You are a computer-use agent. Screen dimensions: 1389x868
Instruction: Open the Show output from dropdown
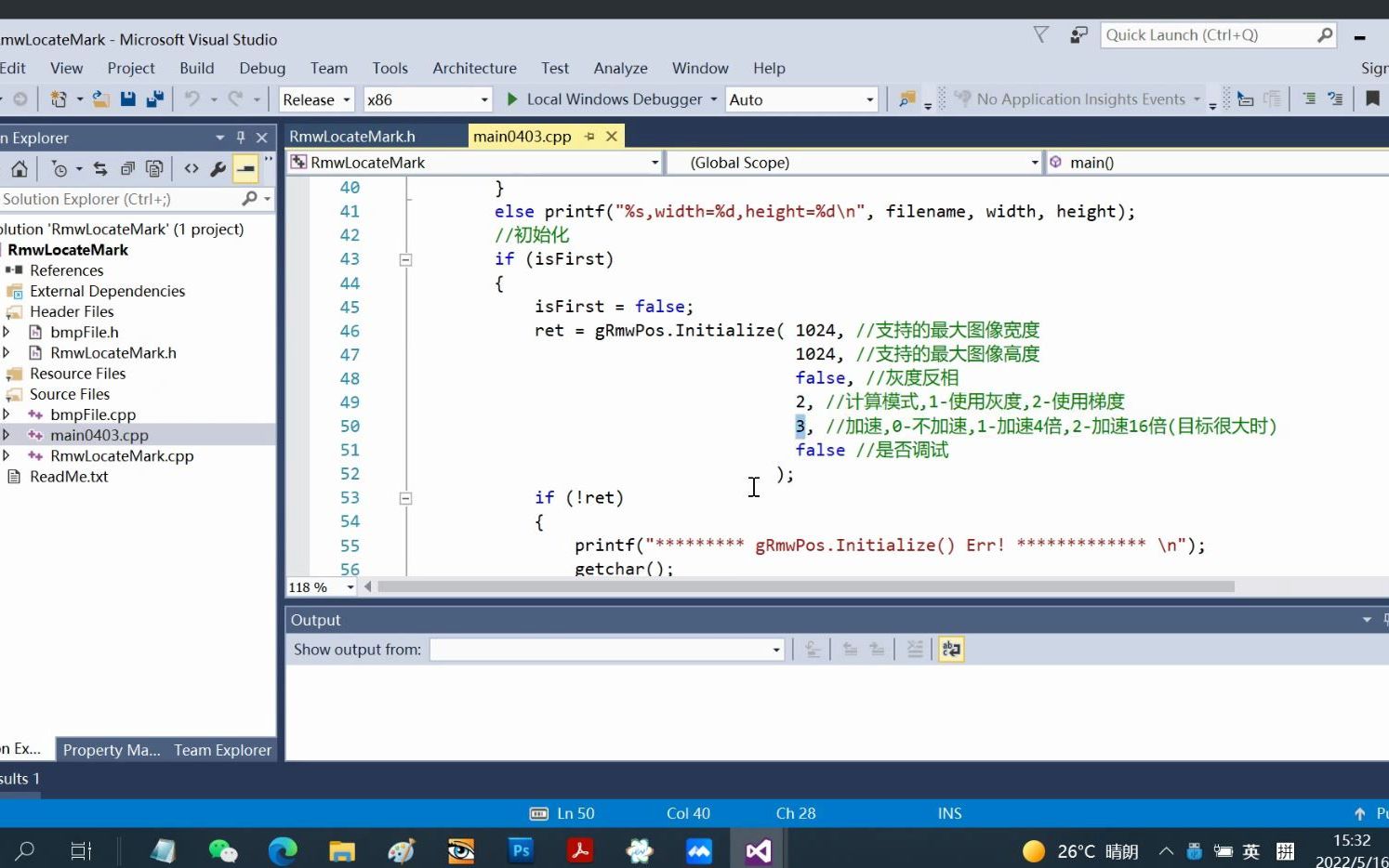[x=776, y=650]
